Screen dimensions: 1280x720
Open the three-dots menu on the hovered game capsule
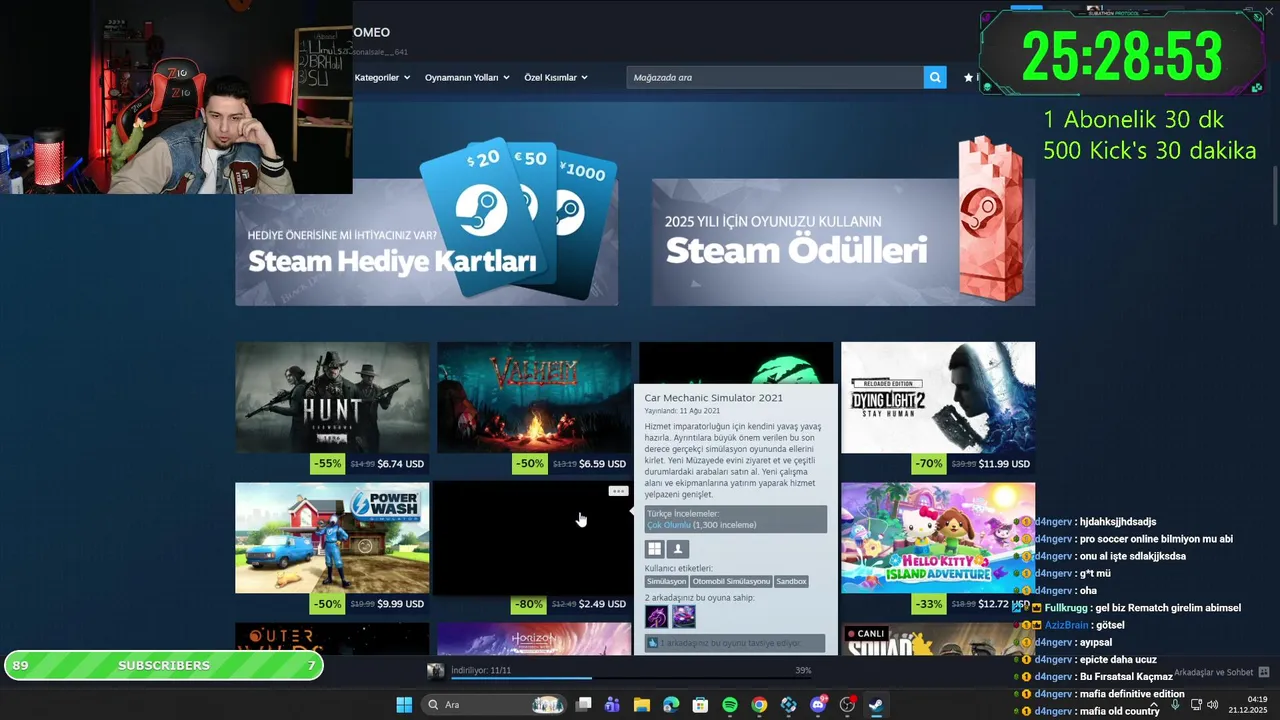pos(618,491)
